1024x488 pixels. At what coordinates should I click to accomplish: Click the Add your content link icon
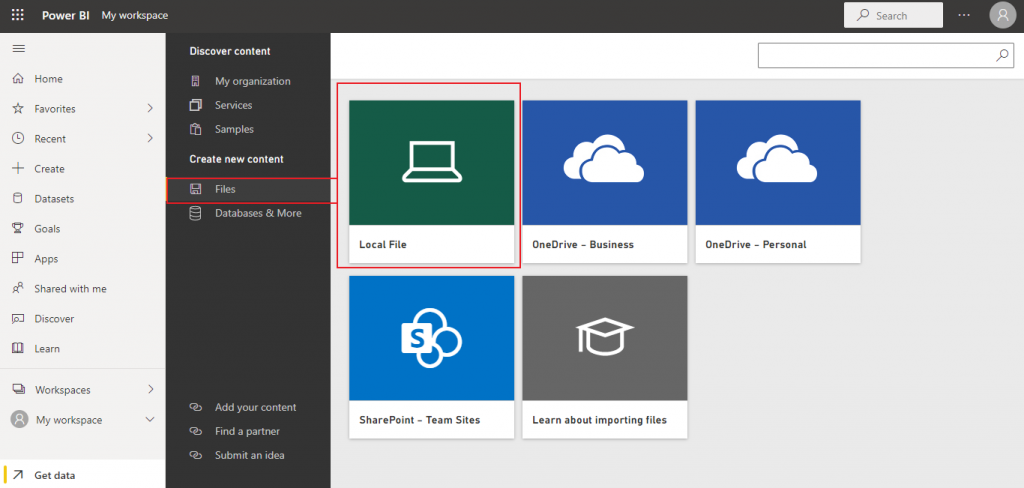[x=195, y=407]
